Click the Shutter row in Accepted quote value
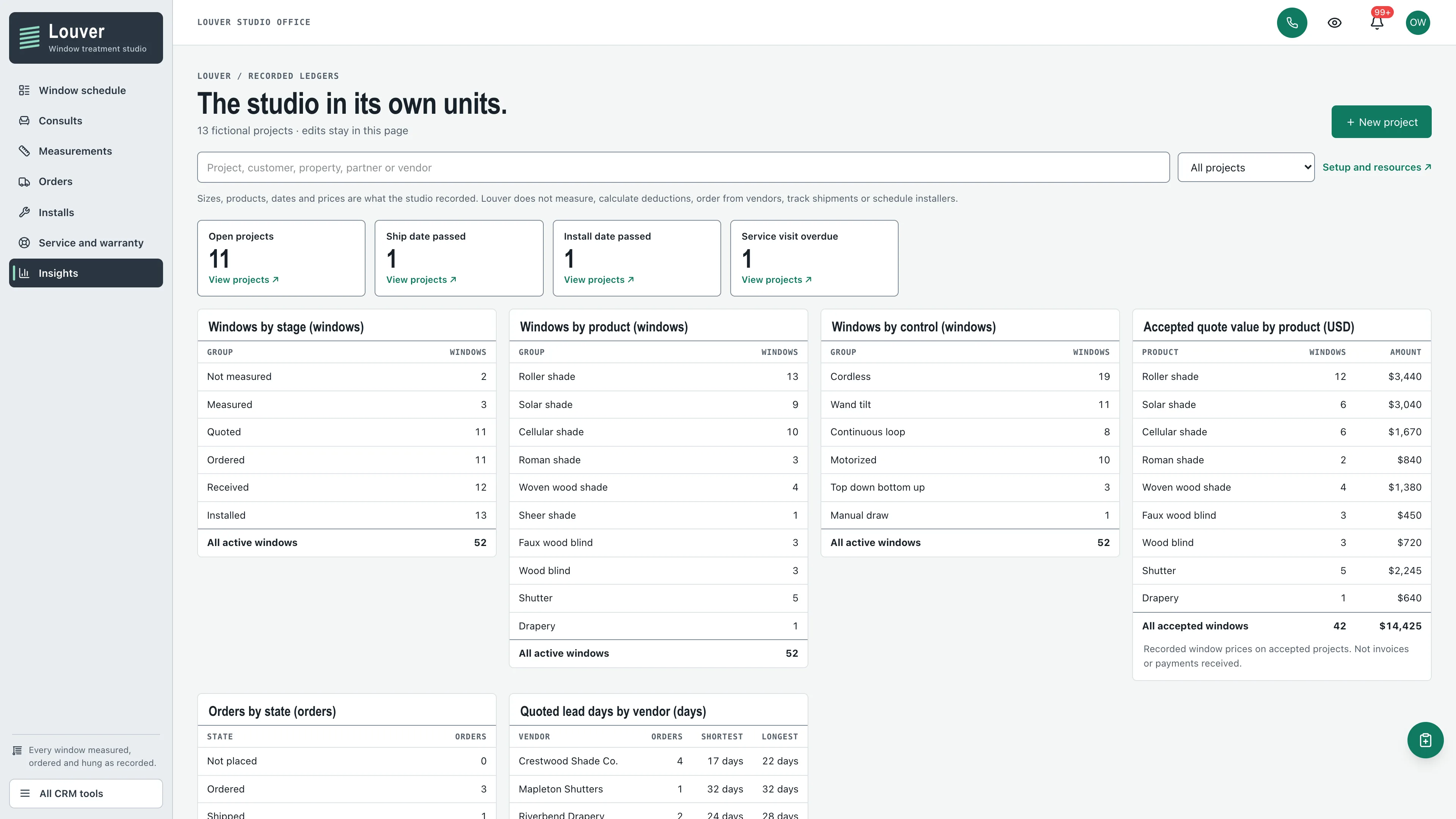This screenshot has height=819, width=1456. coord(1281,570)
